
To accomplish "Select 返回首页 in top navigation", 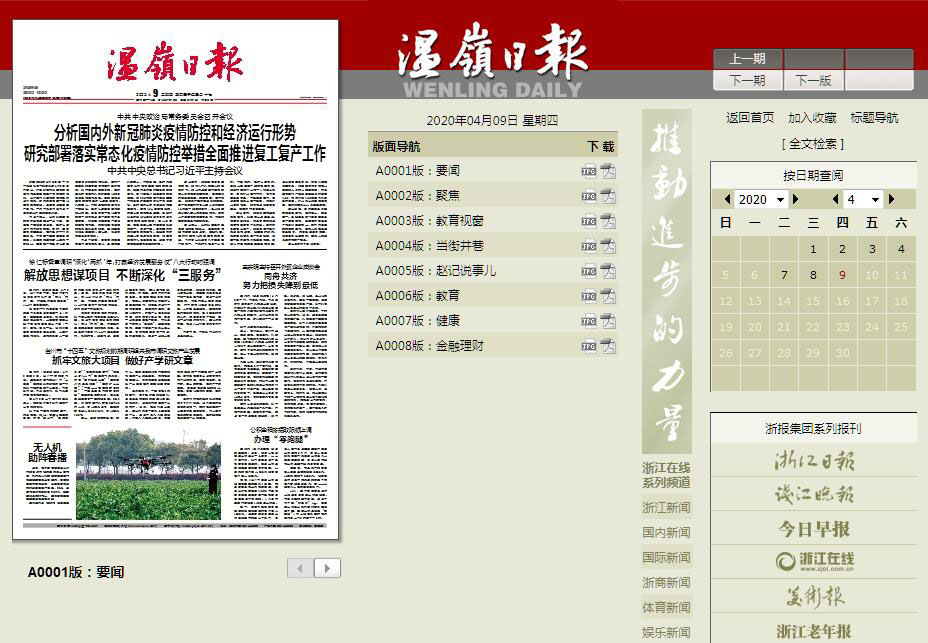I will coord(750,118).
